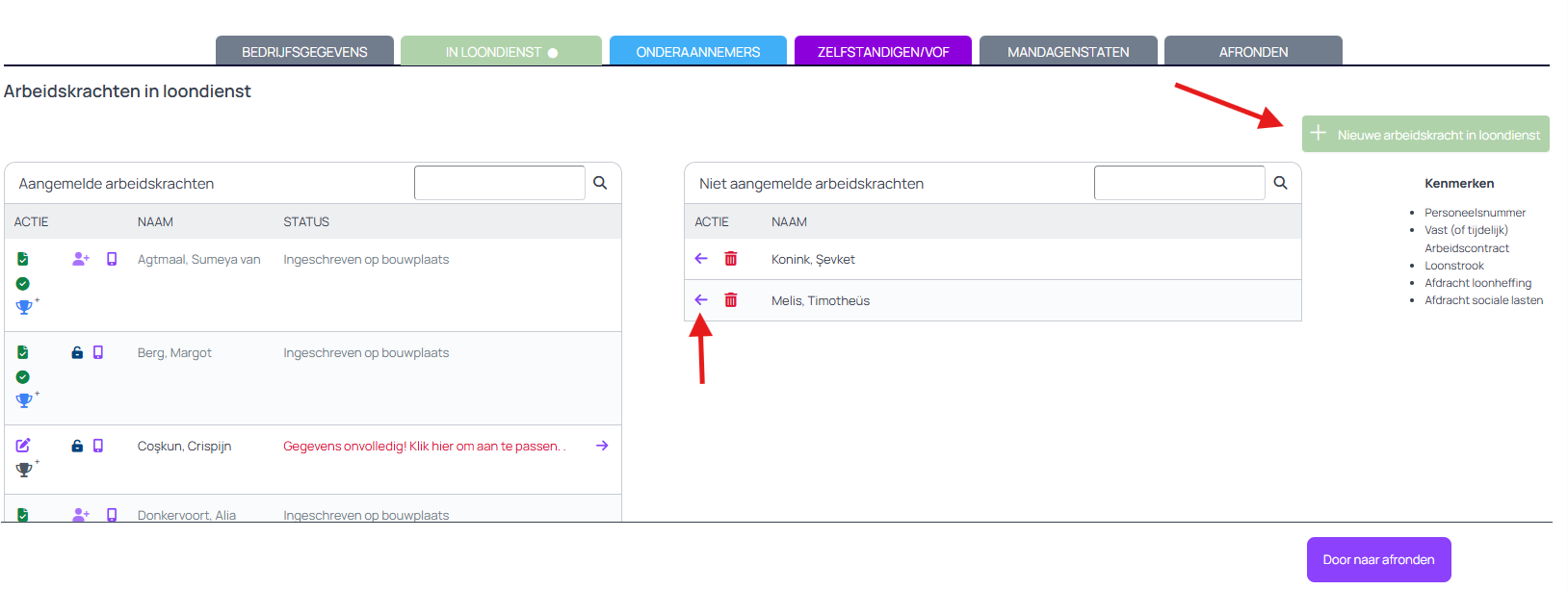This screenshot has height=590, width=1568.
Task: Switch to the ZELFSTANDIGEN/VOF tab
Action: pyautogui.click(x=882, y=52)
